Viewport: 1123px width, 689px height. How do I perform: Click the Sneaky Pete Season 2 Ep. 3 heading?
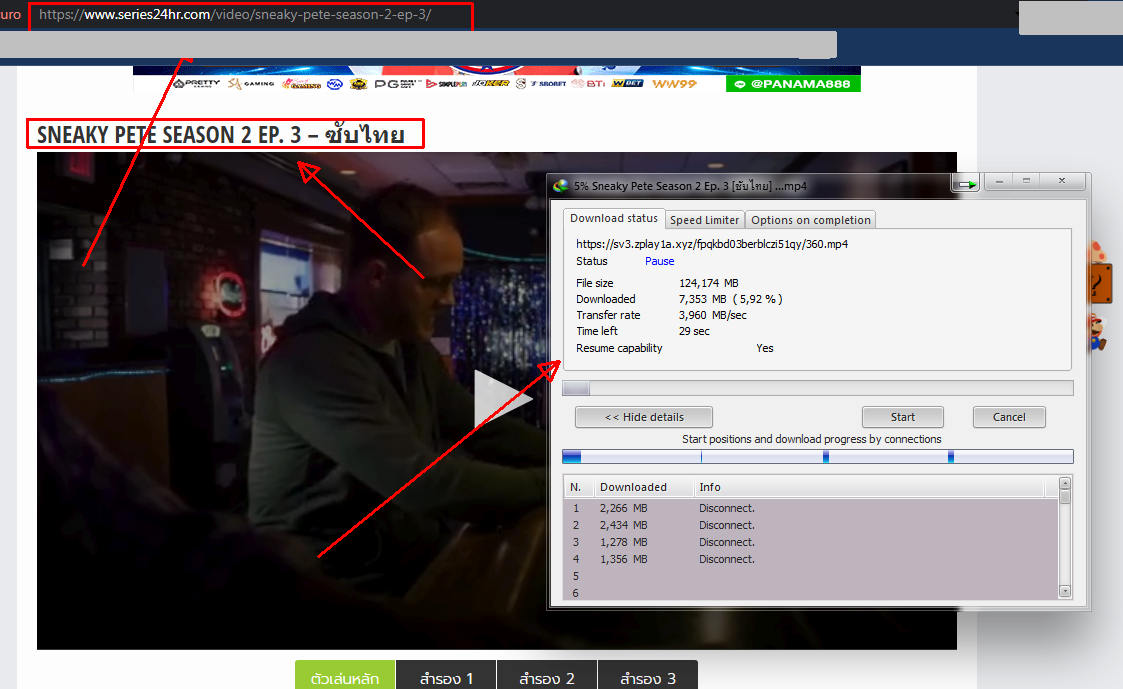click(x=221, y=135)
